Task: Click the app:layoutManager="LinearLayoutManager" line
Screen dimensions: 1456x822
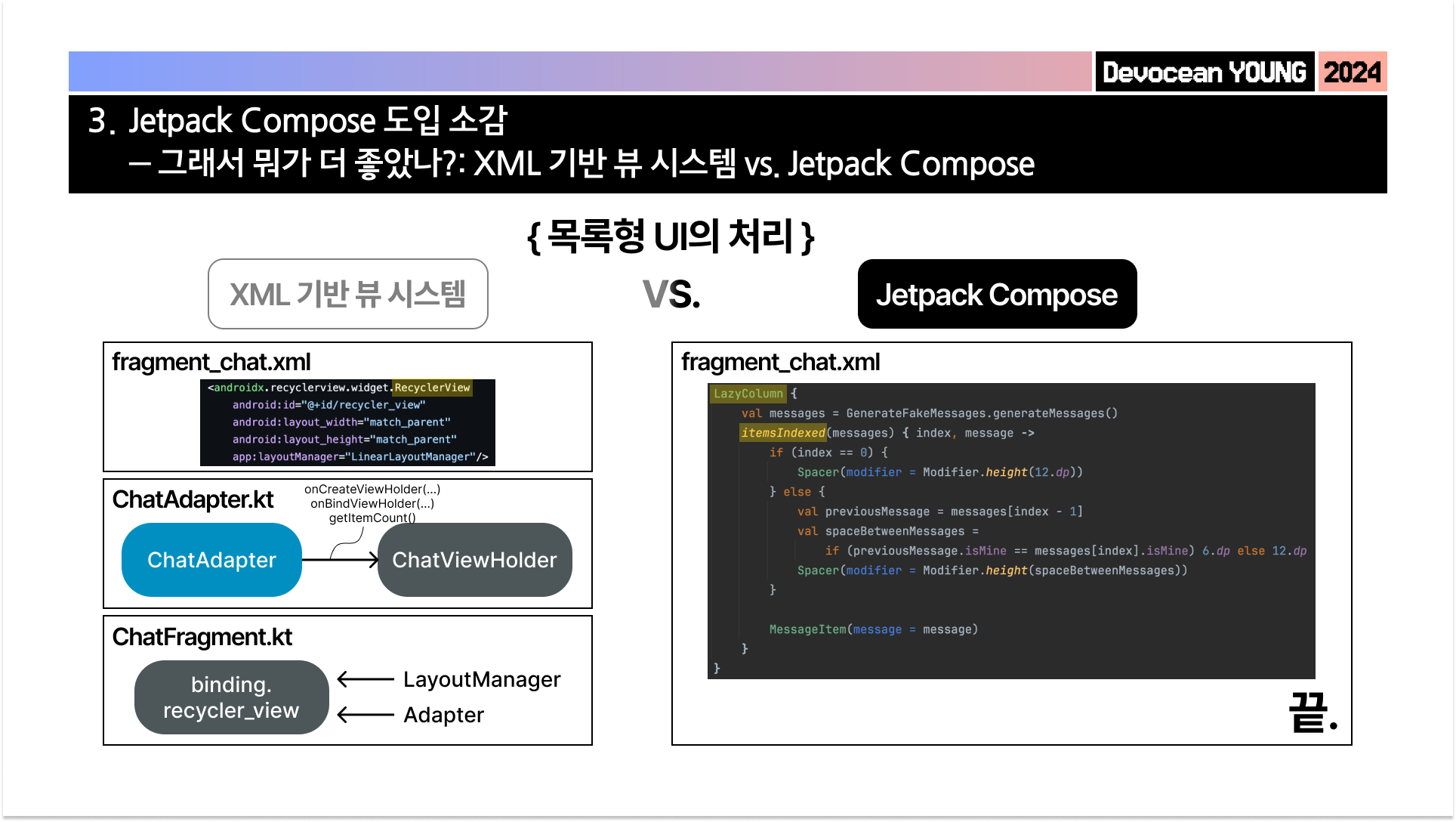Action: (x=360, y=457)
